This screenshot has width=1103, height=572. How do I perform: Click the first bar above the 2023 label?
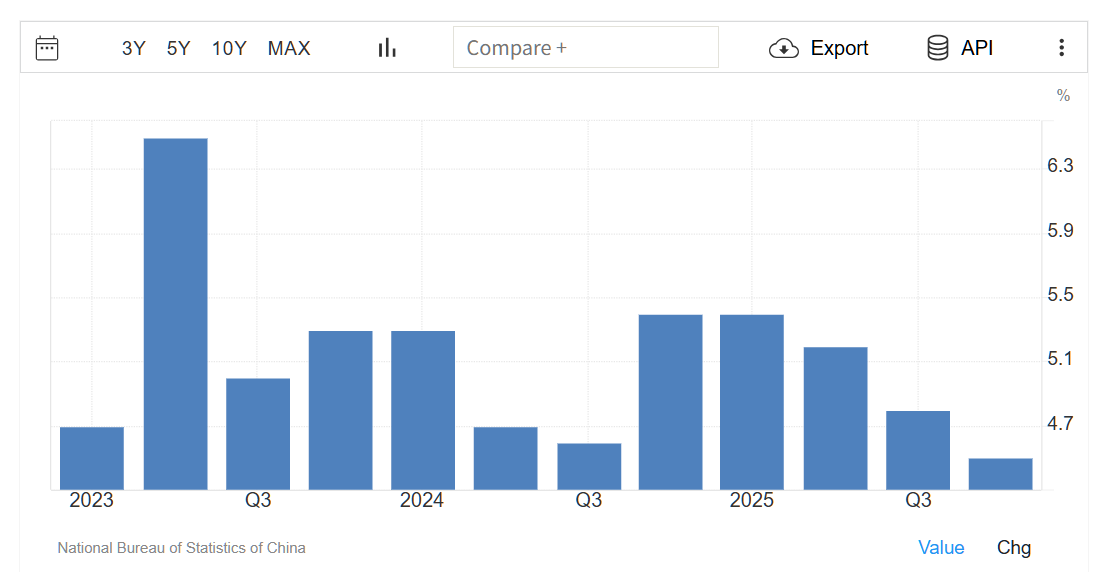click(92, 458)
